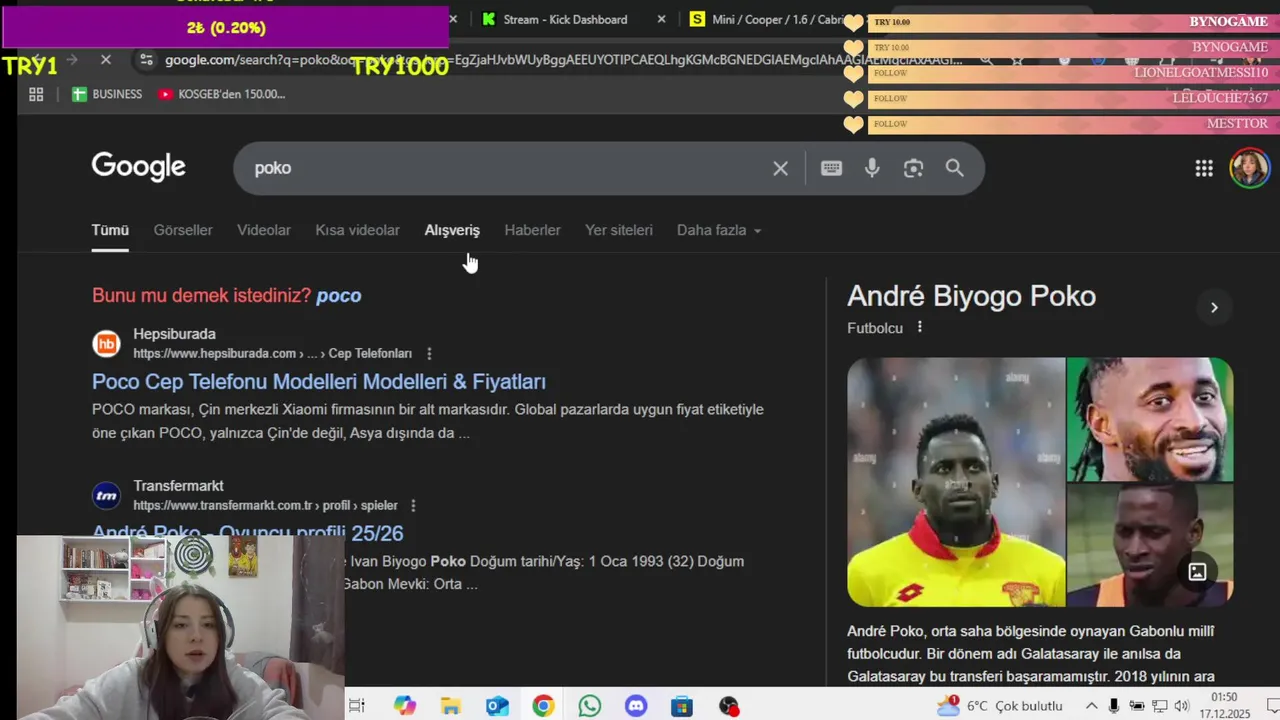Stop page loading in the browser toolbar
The image size is (1280, 720).
pos(105,60)
